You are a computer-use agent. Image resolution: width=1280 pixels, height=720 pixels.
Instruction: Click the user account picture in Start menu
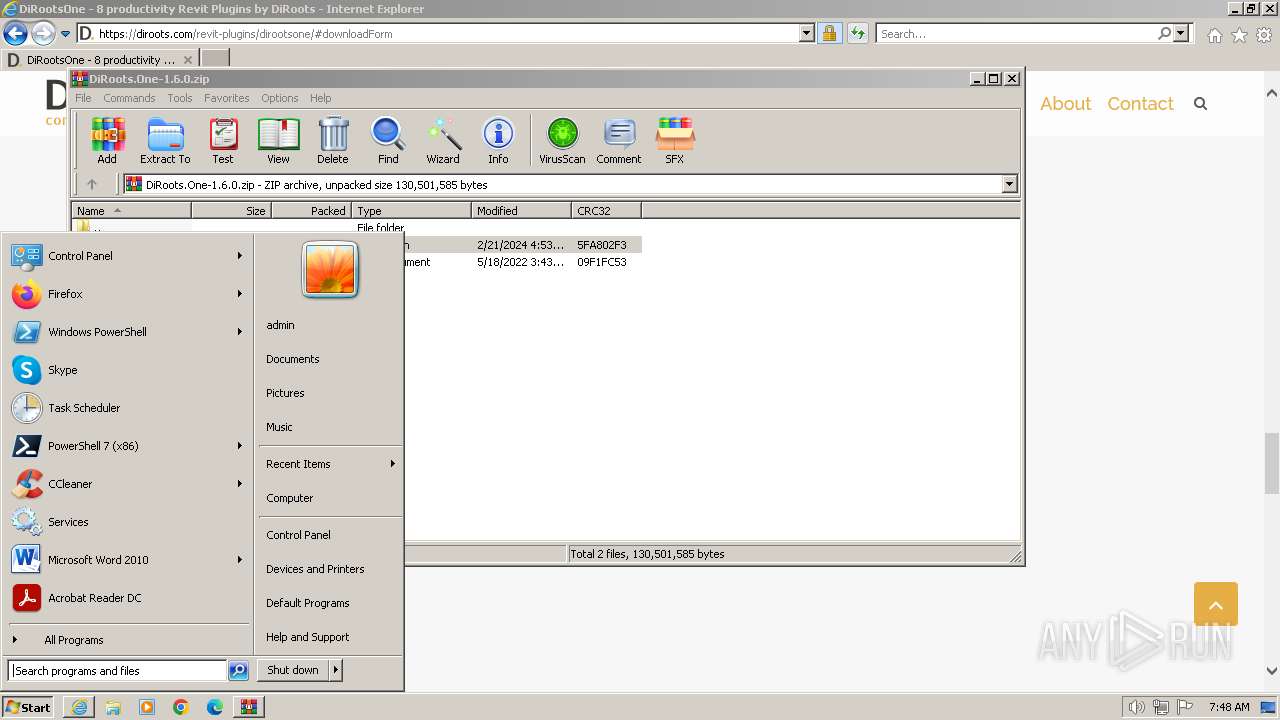coord(330,270)
